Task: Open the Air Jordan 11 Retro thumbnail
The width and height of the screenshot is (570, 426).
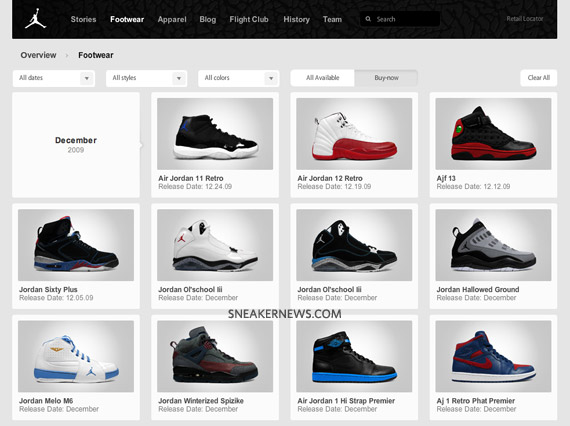Action: point(215,134)
